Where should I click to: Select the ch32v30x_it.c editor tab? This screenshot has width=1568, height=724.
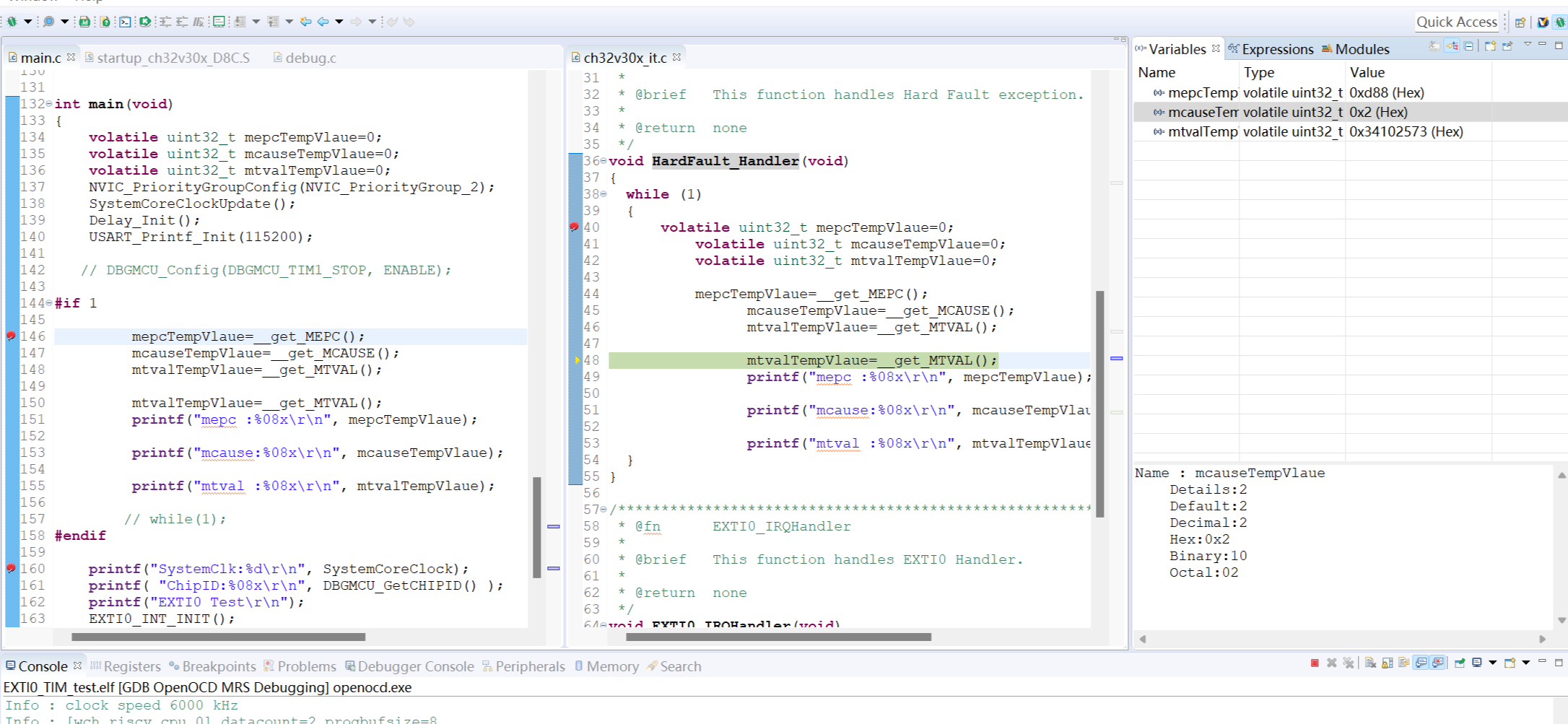625,58
